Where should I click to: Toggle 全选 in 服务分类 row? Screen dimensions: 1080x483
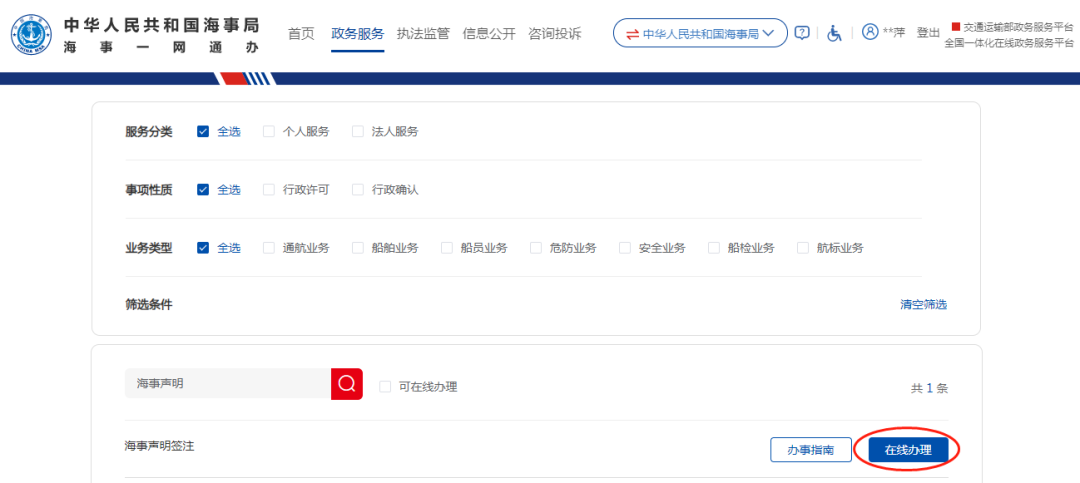(x=202, y=132)
